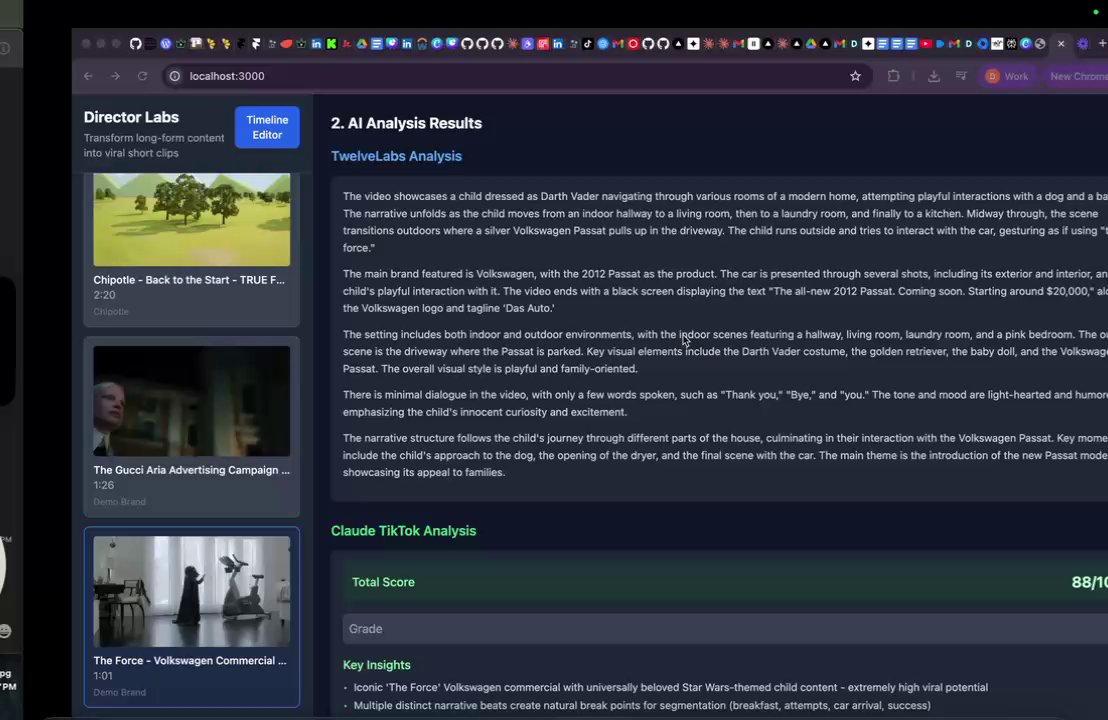Reload the localhost page
The width and height of the screenshot is (1108, 720).
[142, 76]
